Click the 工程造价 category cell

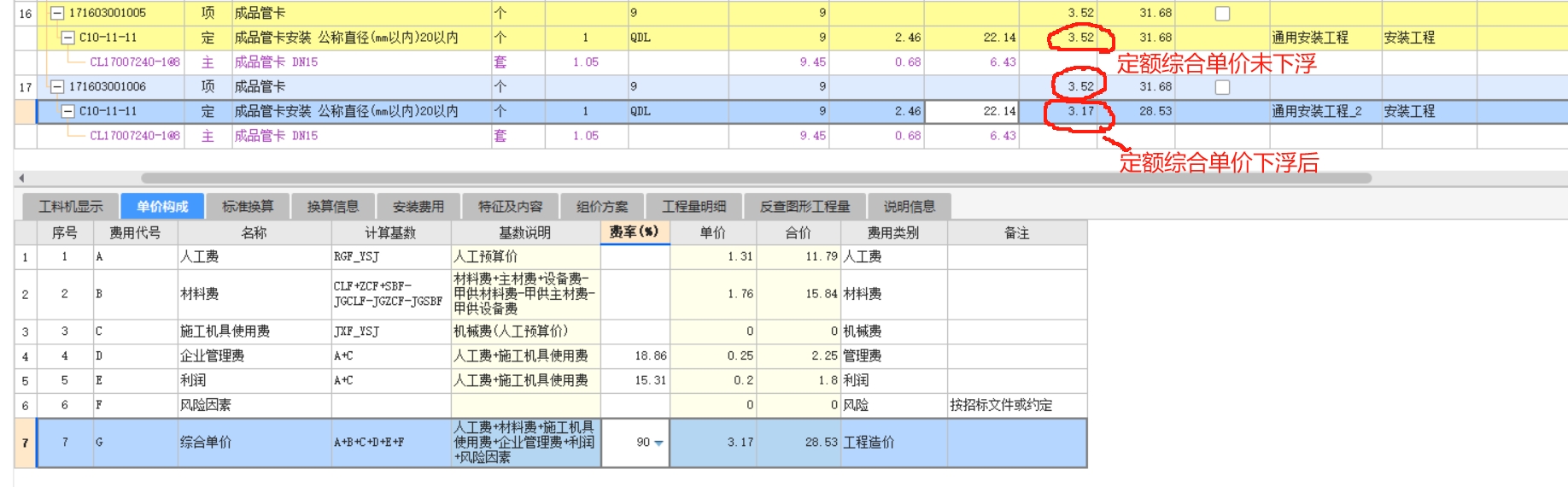coord(893,443)
